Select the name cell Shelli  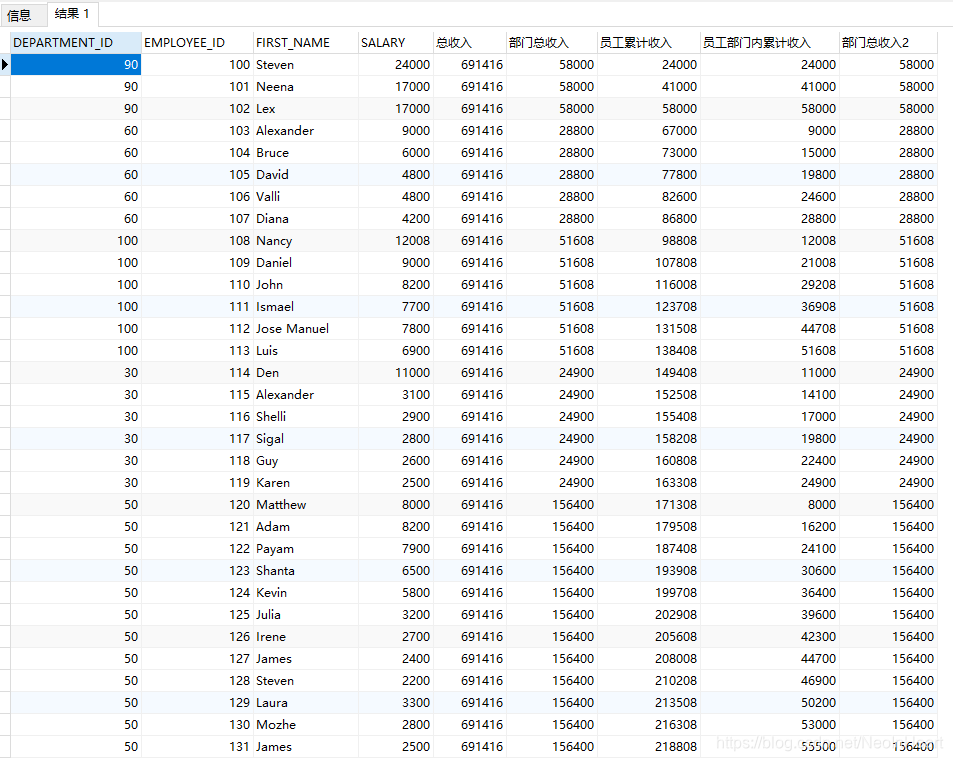pos(306,416)
